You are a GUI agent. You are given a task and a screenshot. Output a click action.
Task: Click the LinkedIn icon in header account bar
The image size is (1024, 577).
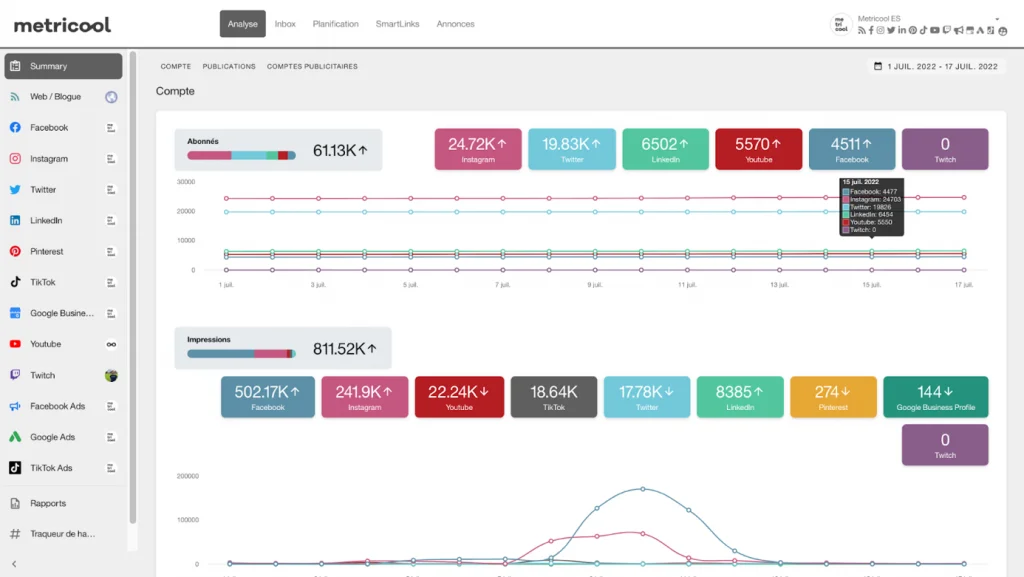[902, 31]
